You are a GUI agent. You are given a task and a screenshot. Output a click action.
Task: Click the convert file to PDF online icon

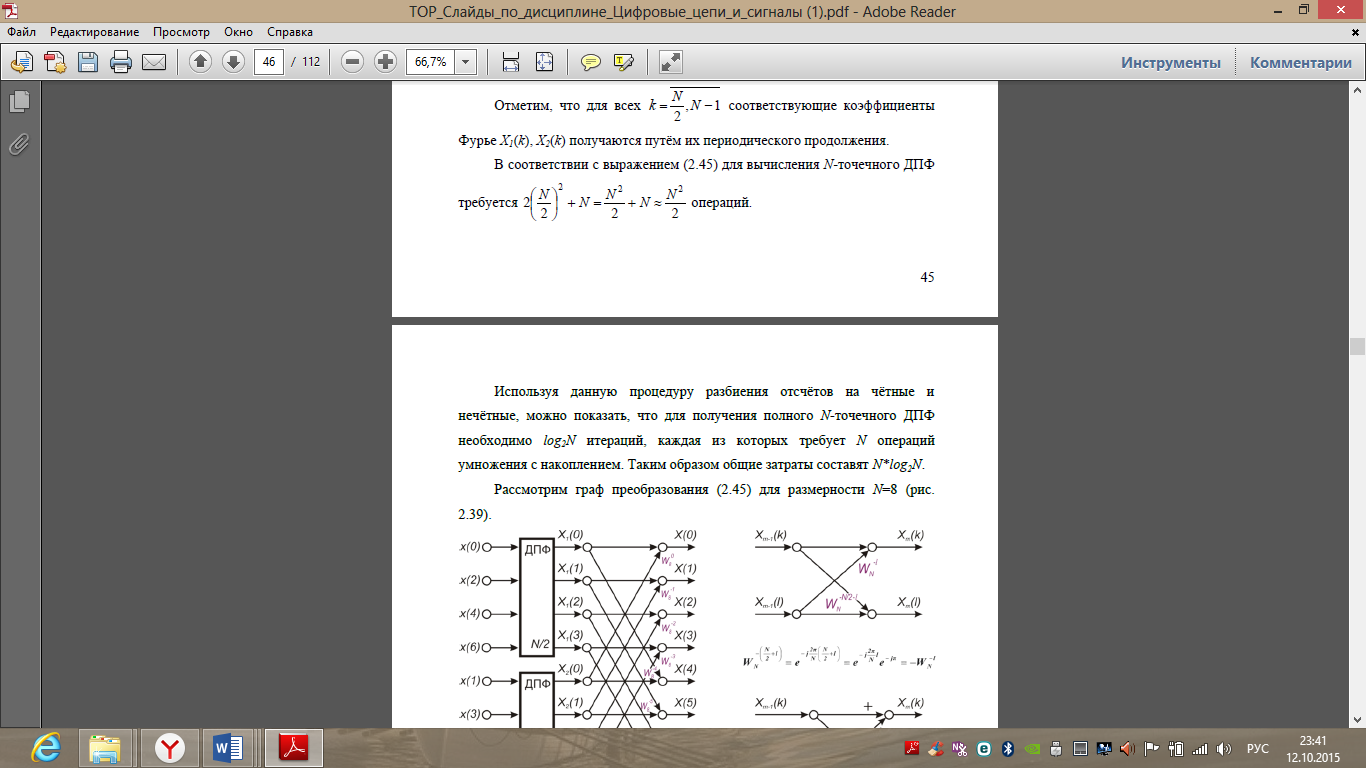coord(20,62)
